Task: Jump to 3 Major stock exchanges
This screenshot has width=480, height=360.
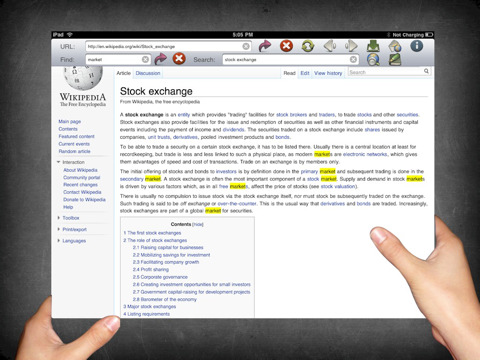Action: [x=150, y=307]
